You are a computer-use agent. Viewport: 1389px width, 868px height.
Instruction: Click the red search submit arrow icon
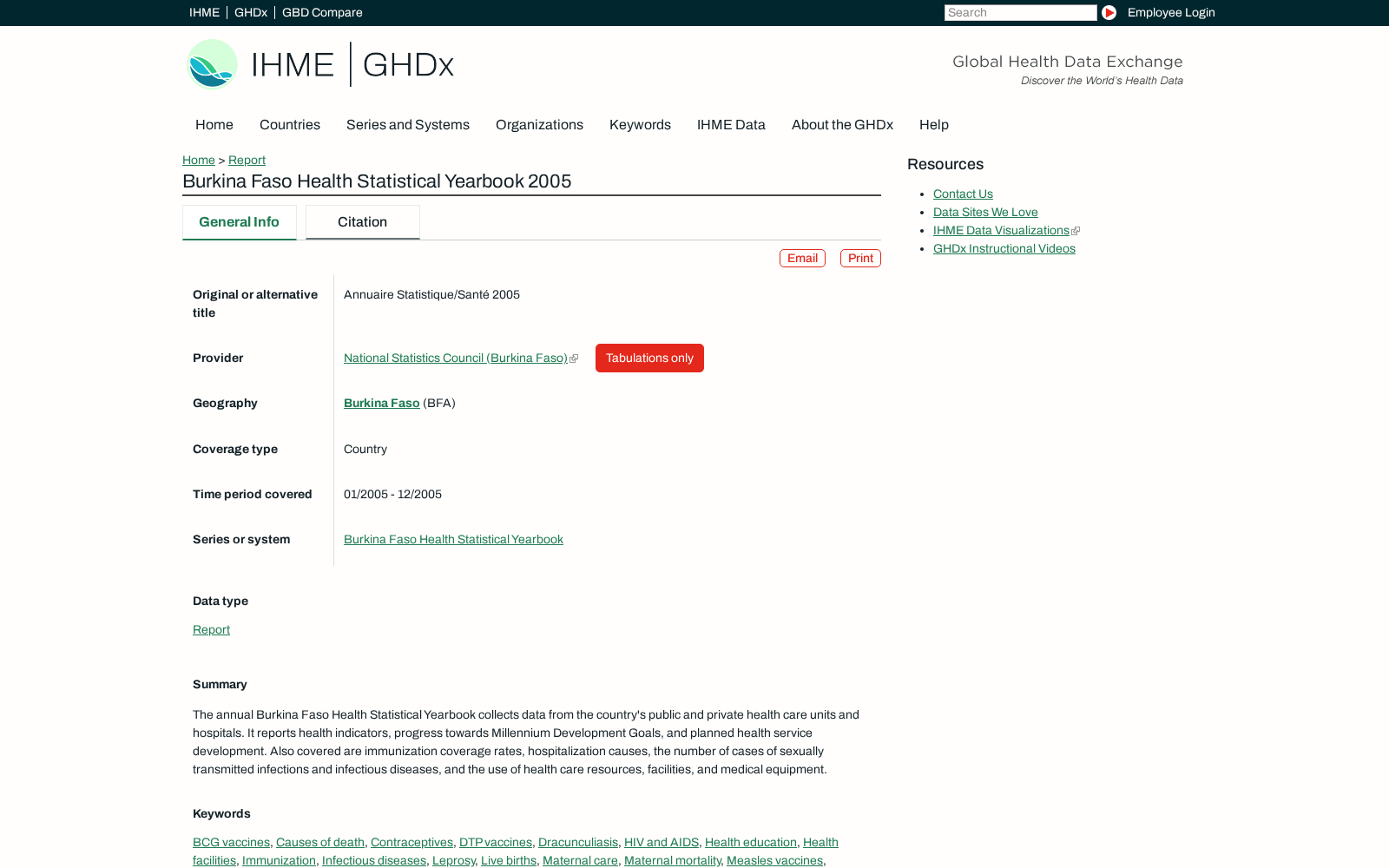(x=1109, y=12)
